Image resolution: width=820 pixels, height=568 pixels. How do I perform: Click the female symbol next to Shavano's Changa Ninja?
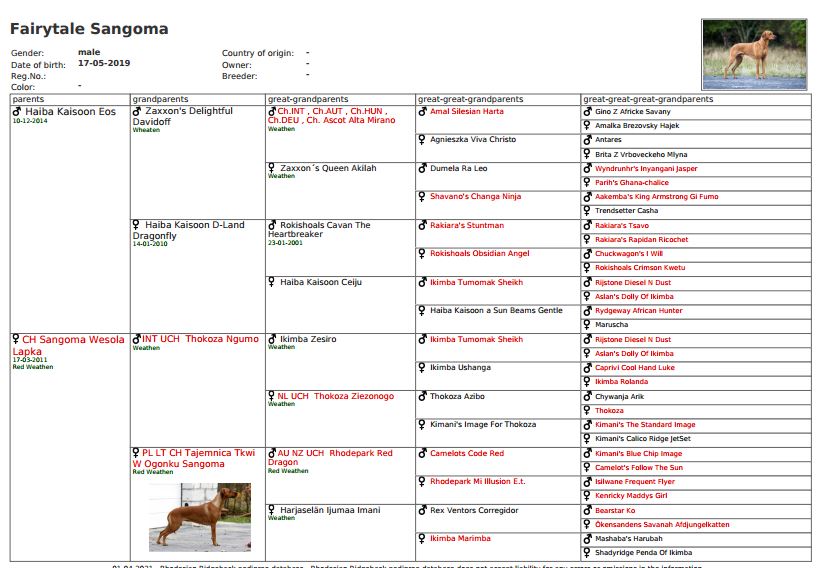(422, 196)
